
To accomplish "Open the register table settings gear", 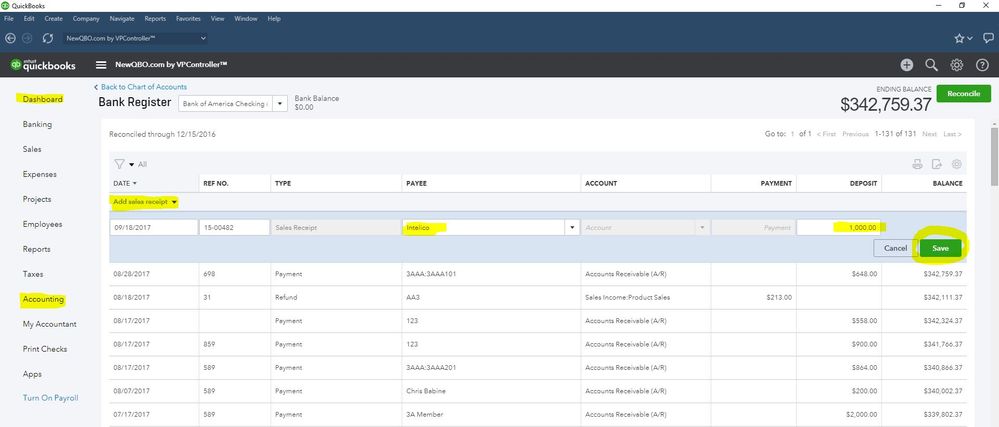I will [x=956, y=164].
